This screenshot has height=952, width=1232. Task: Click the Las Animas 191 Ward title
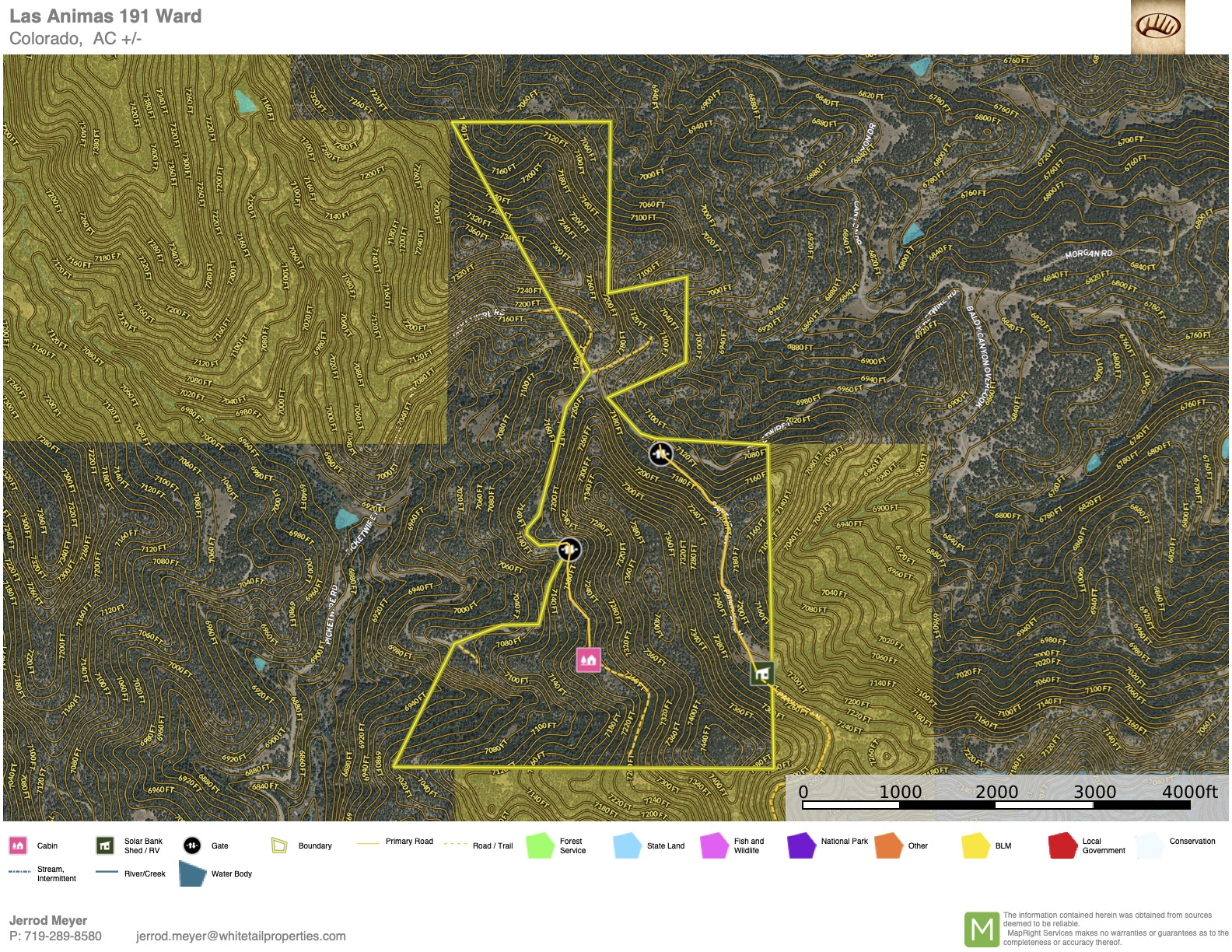click(105, 16)
